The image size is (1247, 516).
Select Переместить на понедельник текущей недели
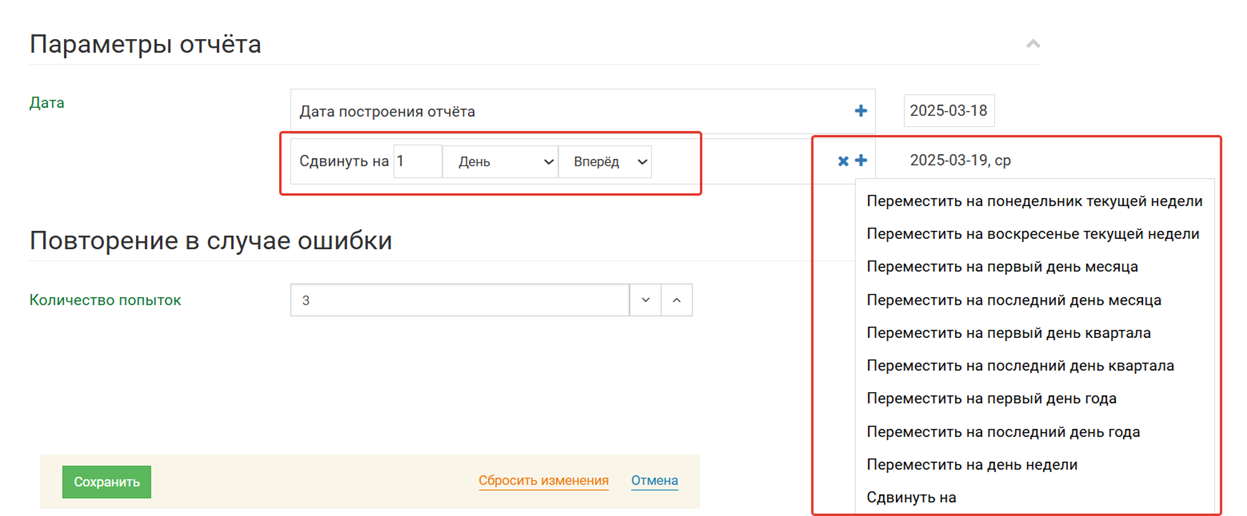tap(1034, 201)
